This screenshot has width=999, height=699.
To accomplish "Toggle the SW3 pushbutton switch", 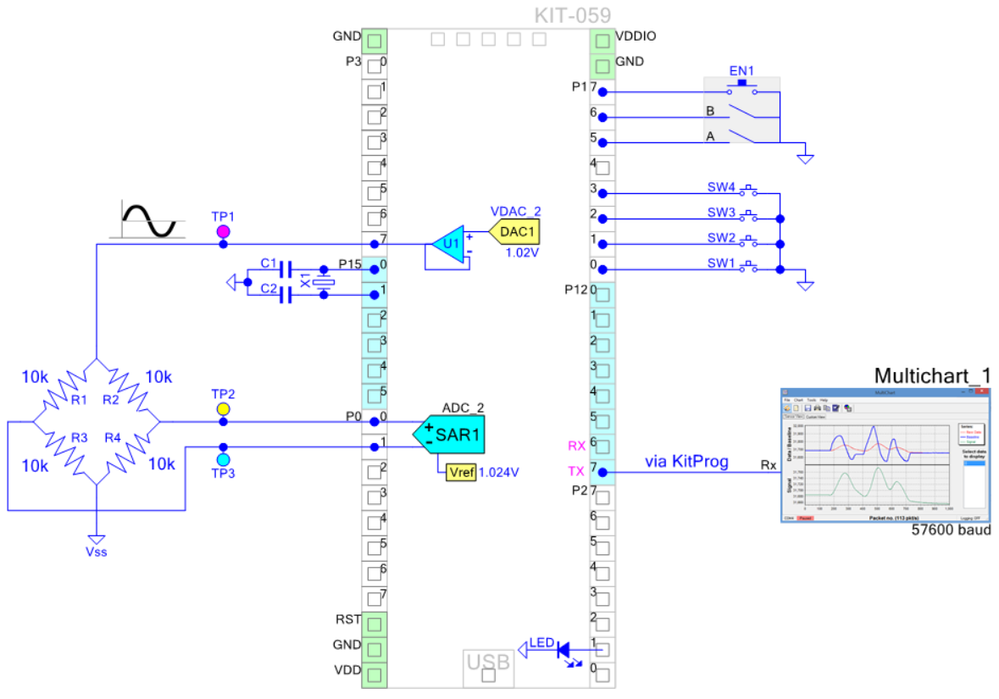I will tap(748, 215).
